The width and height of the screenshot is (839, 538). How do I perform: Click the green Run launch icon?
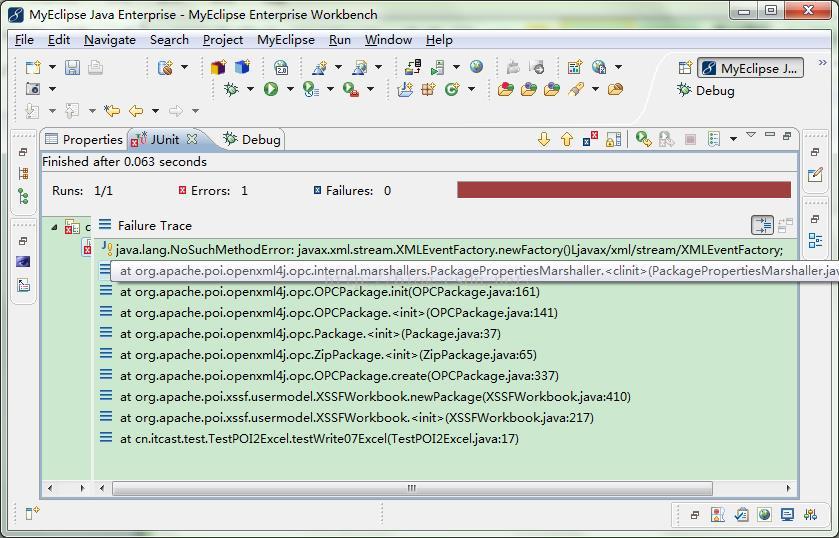(x=271, y=89)
